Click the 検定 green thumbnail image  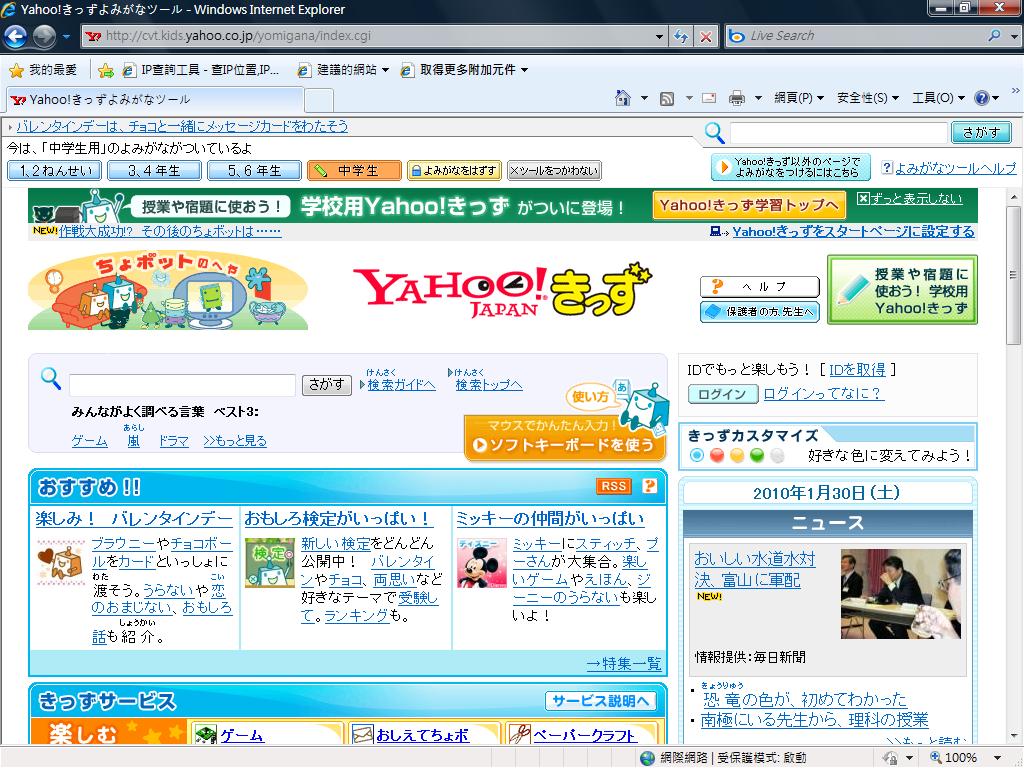(270, 562)
